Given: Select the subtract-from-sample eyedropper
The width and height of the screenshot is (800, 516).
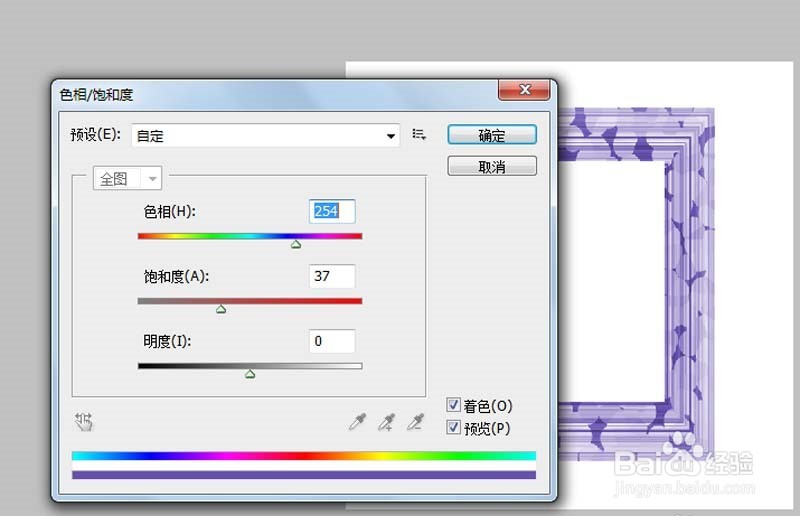Looking at the screenshot, I should [416, 422].
